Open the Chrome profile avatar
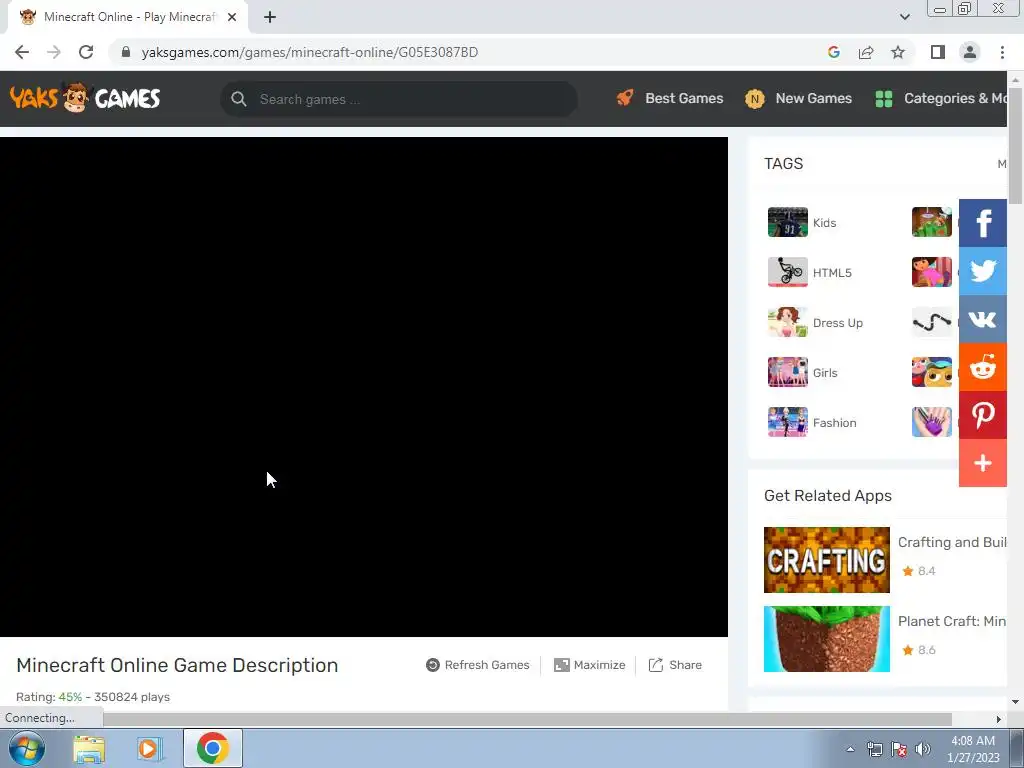Screen dimensions: 1024x768 click(970, 52)
